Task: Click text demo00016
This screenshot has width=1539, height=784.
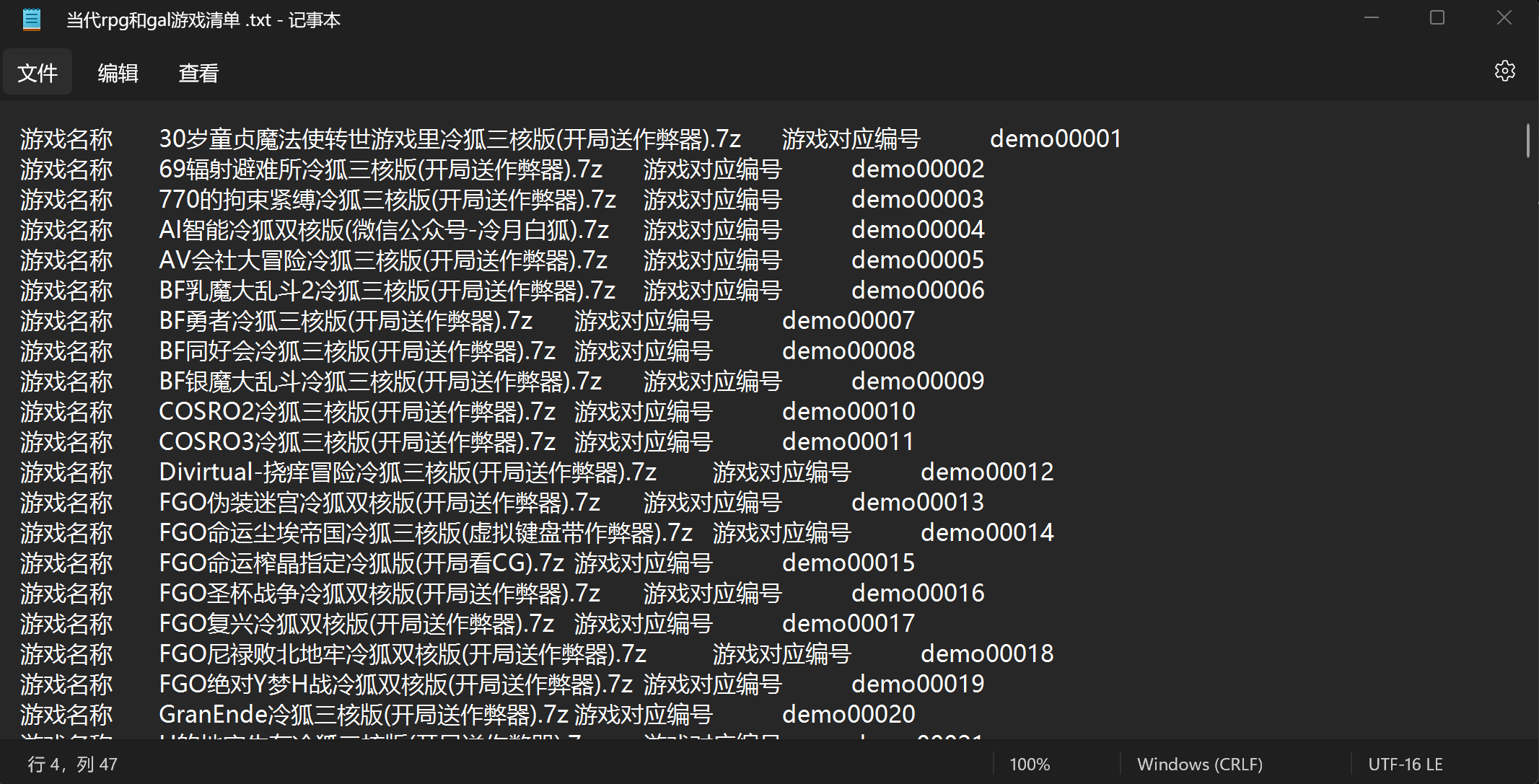Action: point(918,593)
